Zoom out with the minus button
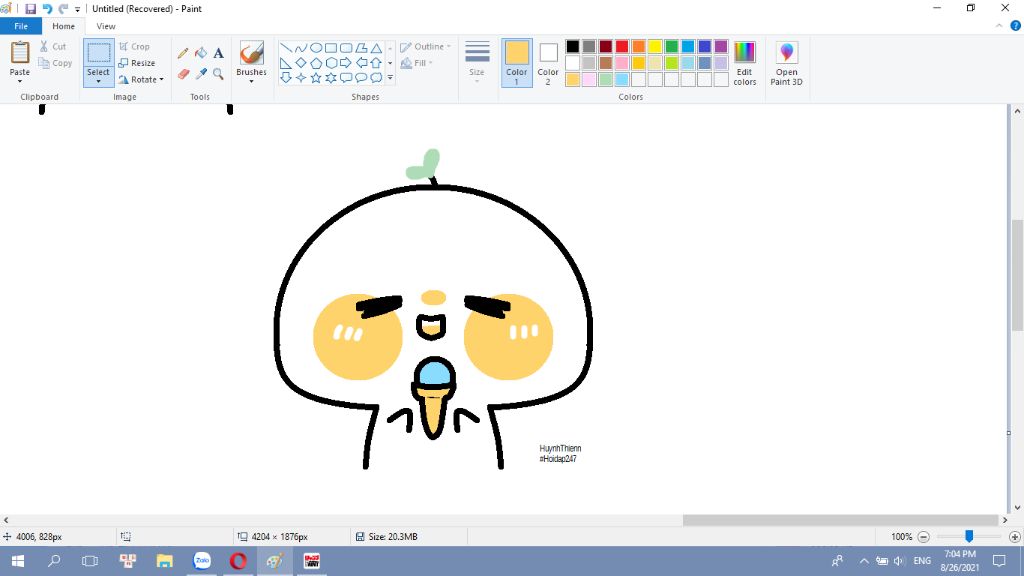 (x=923, y=537)
